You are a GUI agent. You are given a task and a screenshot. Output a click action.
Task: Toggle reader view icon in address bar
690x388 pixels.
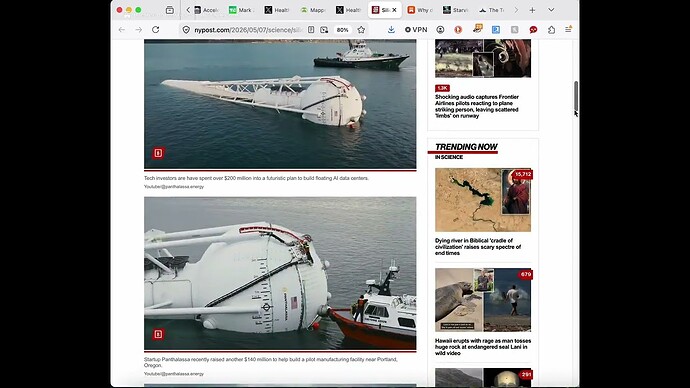311,29
